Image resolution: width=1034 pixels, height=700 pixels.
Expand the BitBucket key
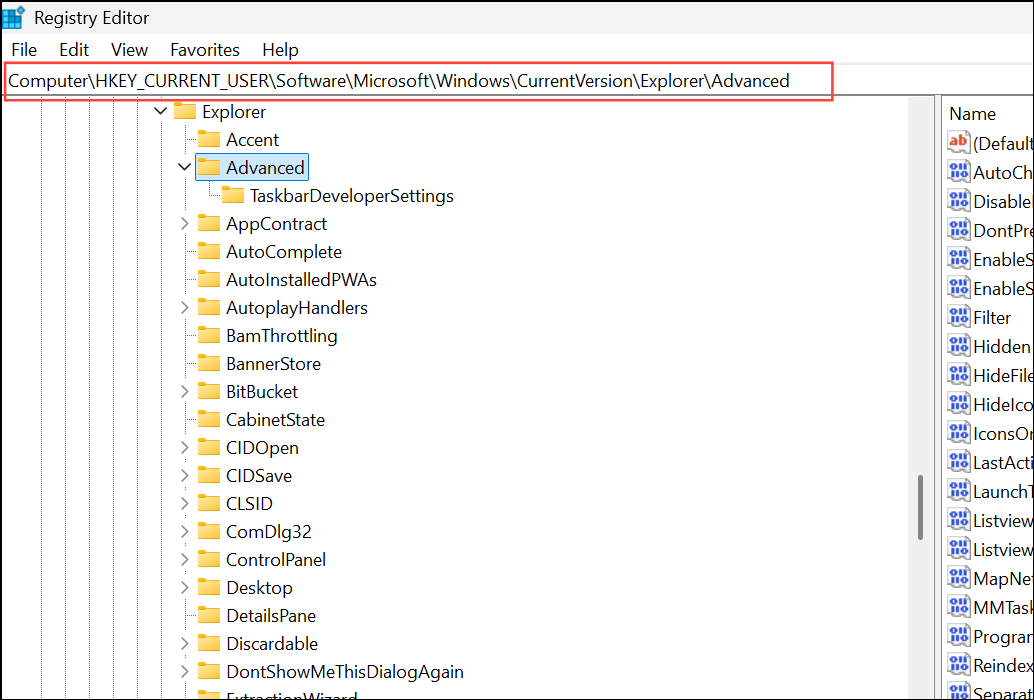185,392
